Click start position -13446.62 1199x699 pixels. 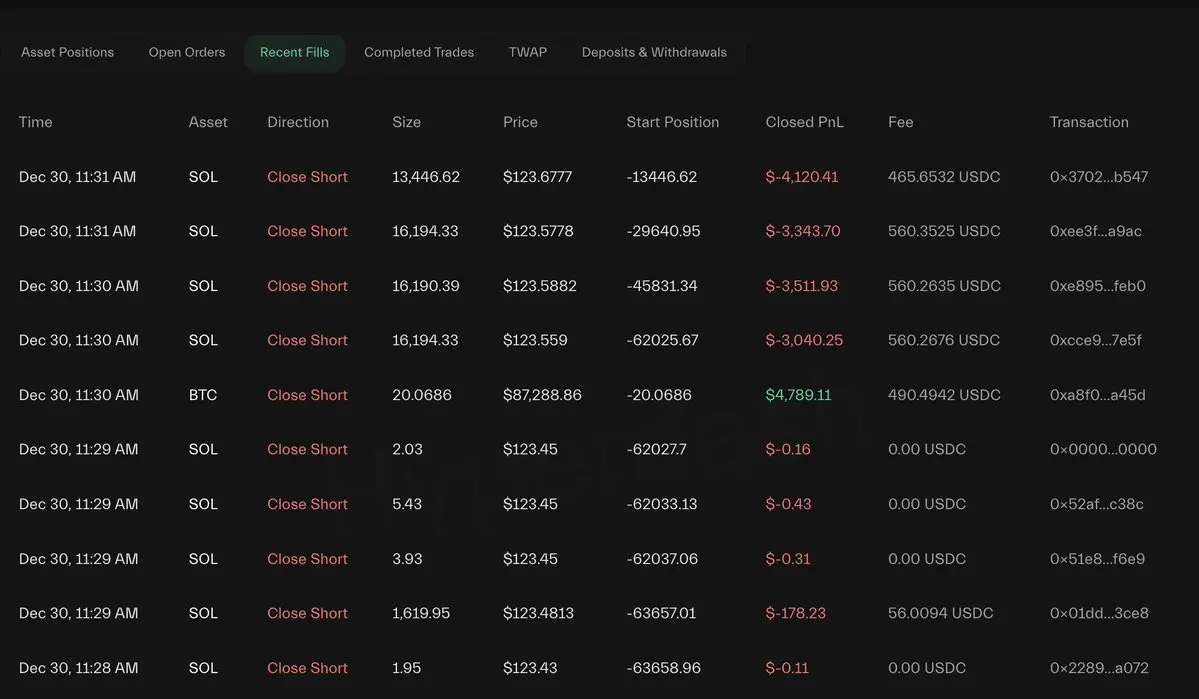click(x=661, y=177)
